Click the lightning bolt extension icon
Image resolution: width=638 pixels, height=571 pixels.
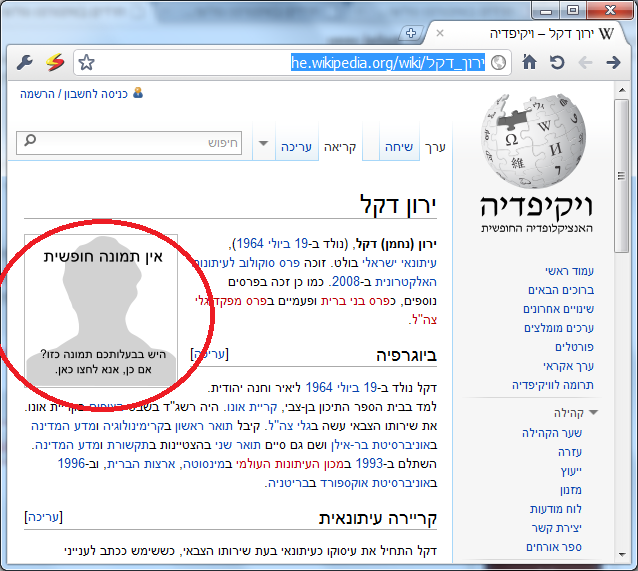click(55, 62)
